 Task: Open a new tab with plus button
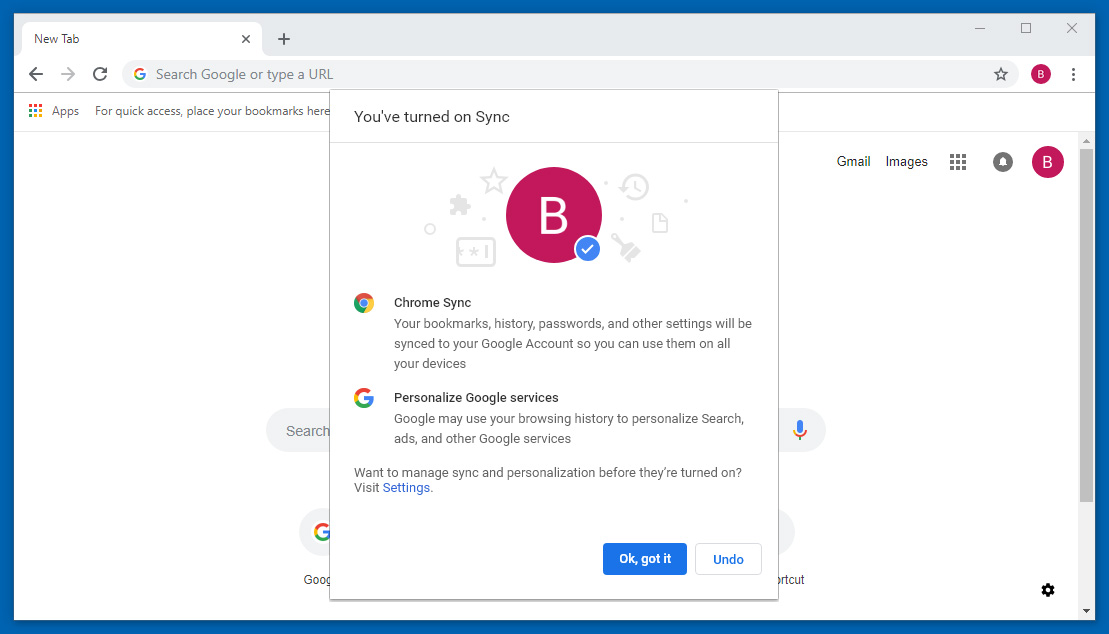click(x=284, y=39)
